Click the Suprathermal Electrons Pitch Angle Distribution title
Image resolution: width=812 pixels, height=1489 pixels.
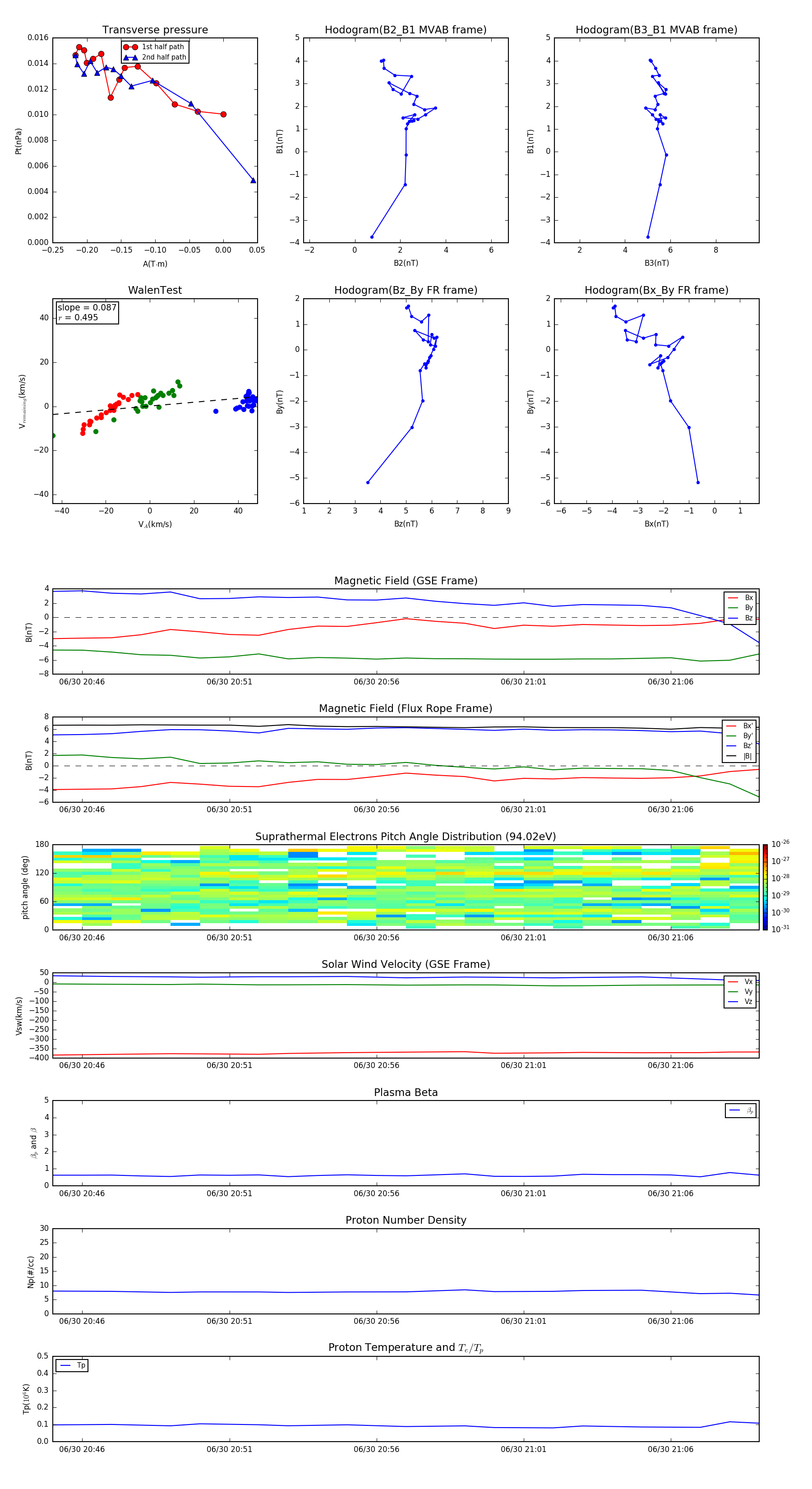[406, 837]
